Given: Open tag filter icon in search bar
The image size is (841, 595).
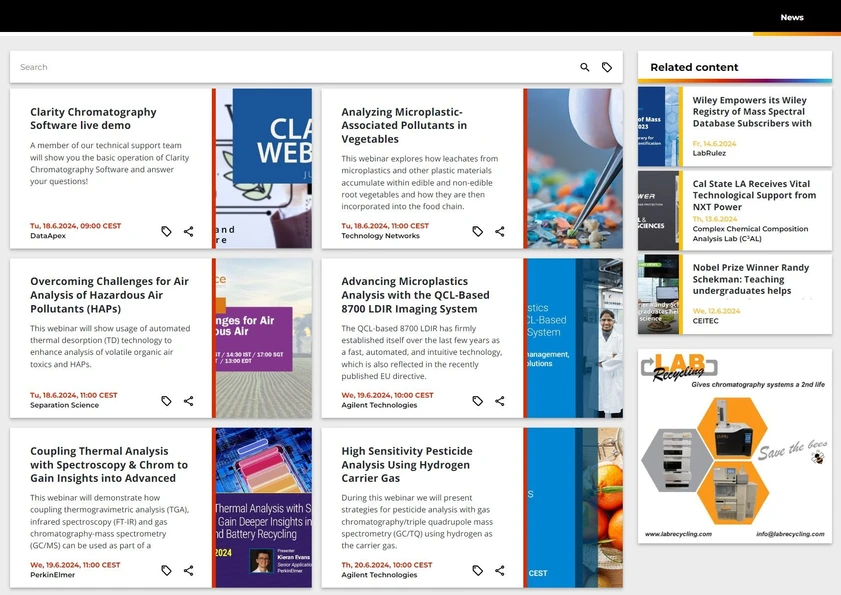Looking at the screenshot, I should (x=607, y=67).
